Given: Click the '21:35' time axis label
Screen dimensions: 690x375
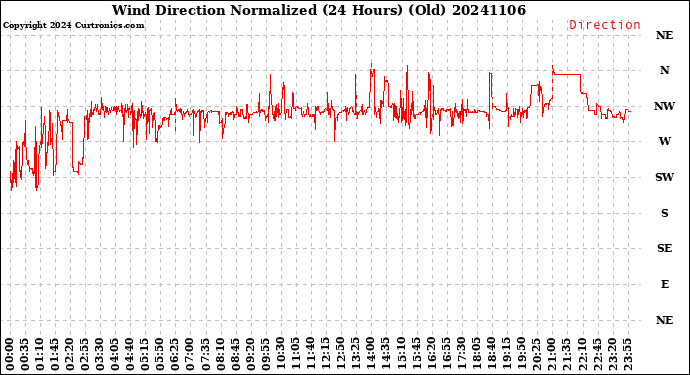Looking at the screenshot, I should click(566, 354).
